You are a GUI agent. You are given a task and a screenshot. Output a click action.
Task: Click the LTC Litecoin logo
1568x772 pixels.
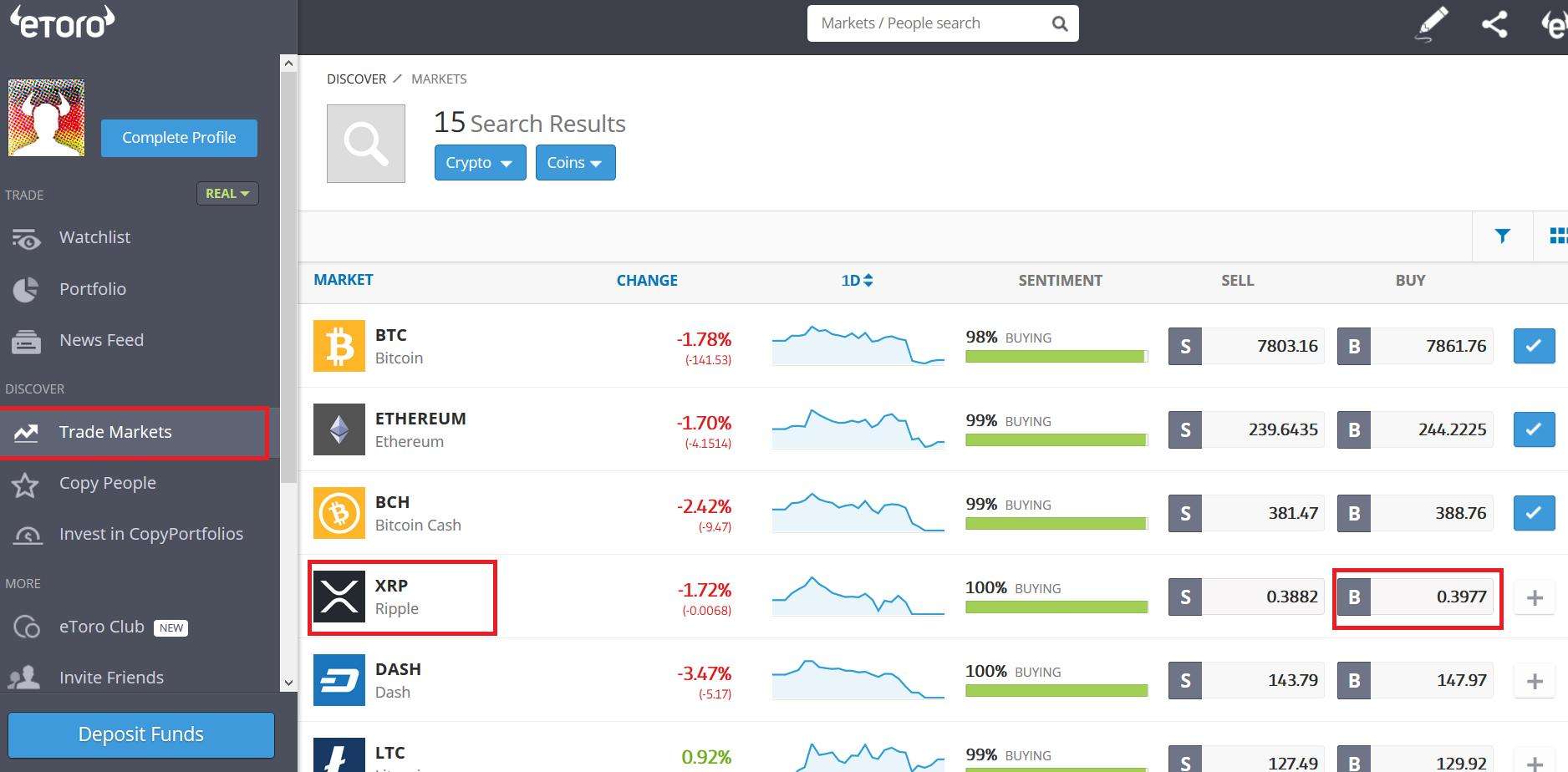click(339, 755)
